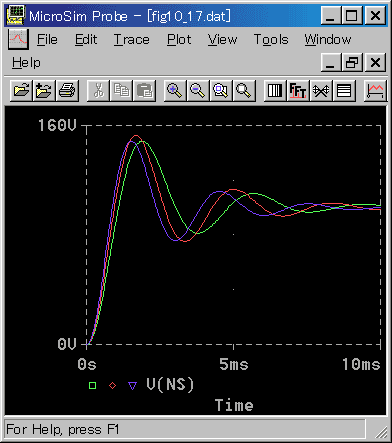
Task: Toggle Log X Axis toolbar button
Action: point(275,90)
